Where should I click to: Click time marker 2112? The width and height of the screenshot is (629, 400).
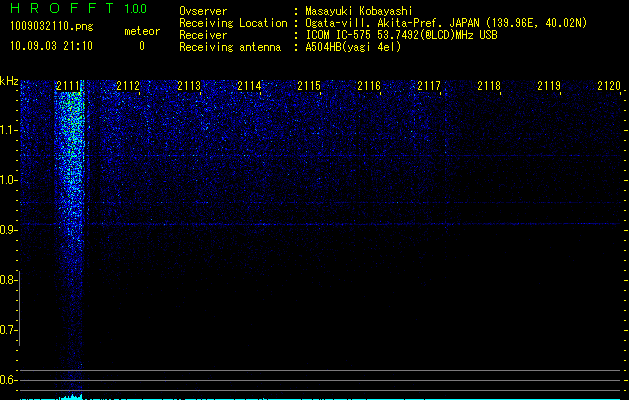tap(128, 86)
